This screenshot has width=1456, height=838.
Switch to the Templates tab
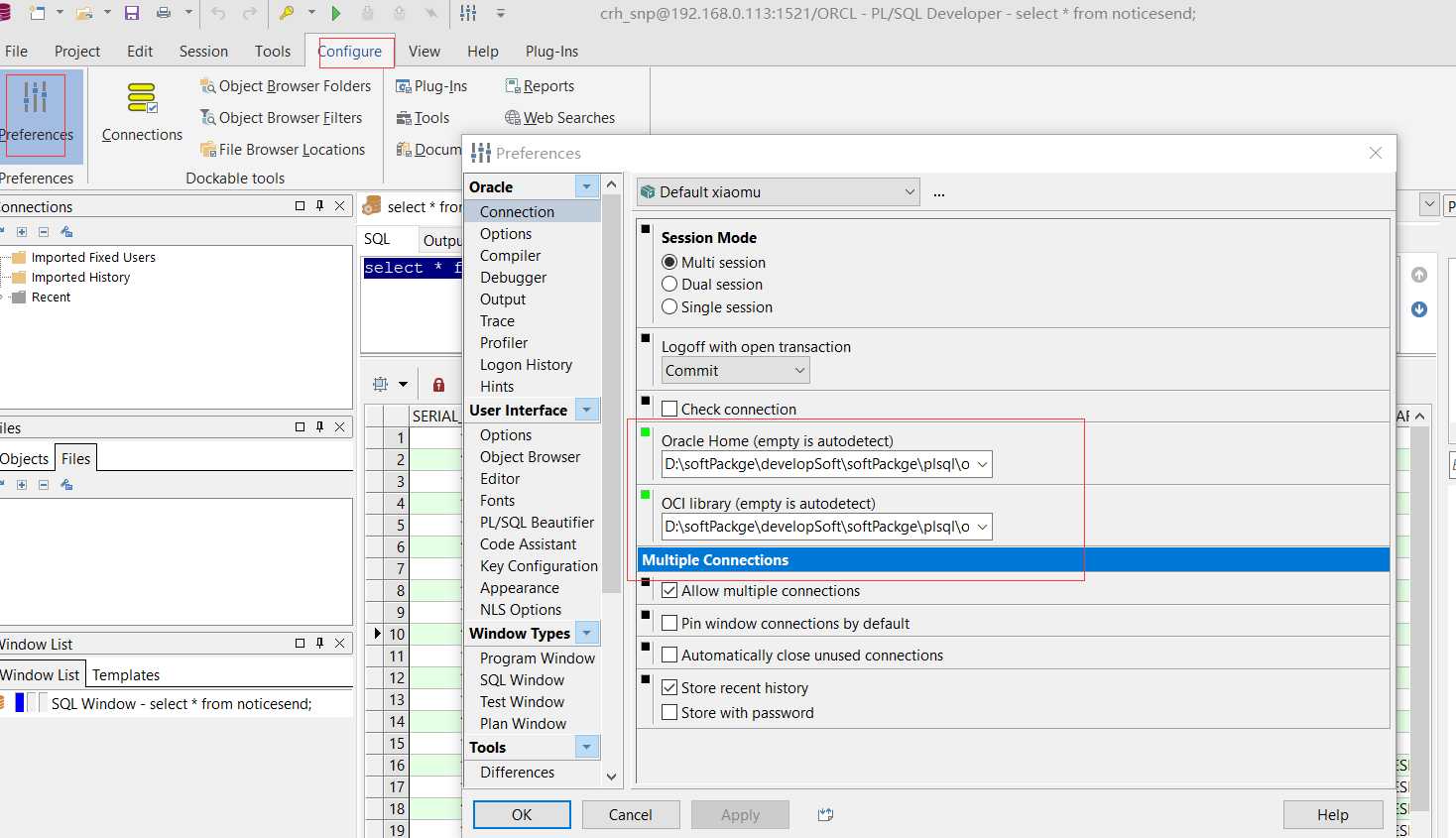(126, 675)
